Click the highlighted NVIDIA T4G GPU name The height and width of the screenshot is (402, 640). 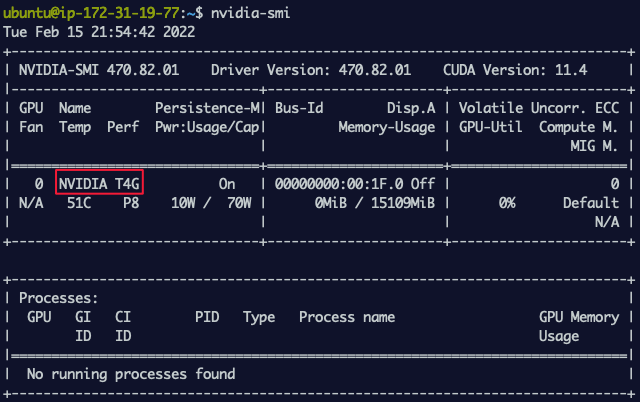pyautogui.click(x=99, y=184)
